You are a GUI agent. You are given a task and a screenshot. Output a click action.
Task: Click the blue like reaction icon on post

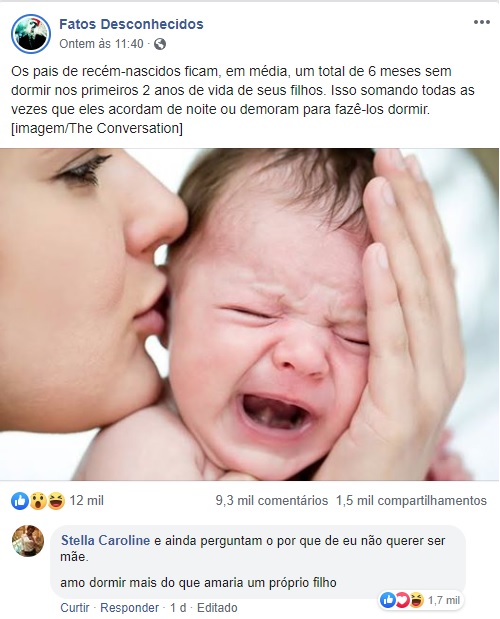tap(20, 501)
